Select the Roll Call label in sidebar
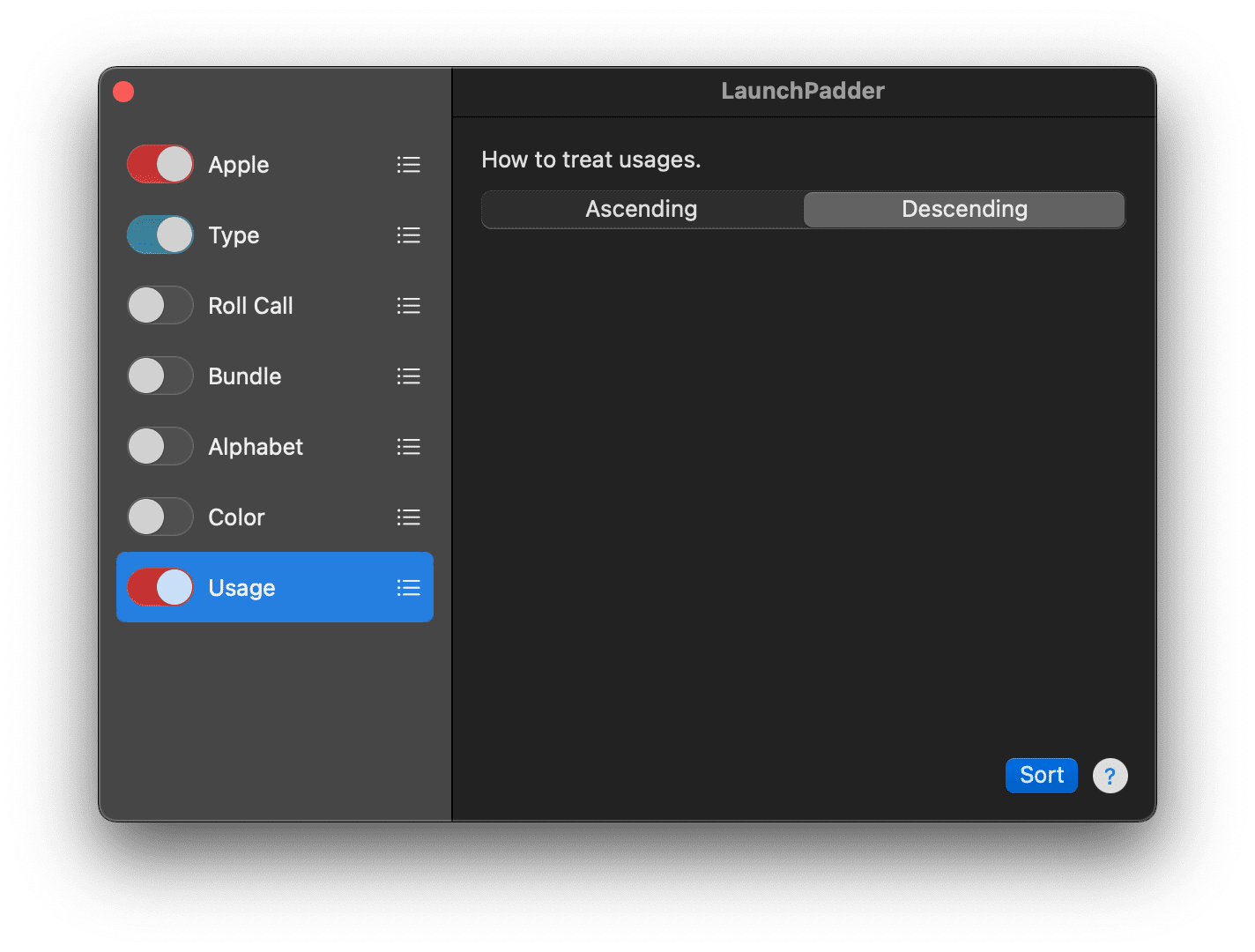 [x=250, y=306]
